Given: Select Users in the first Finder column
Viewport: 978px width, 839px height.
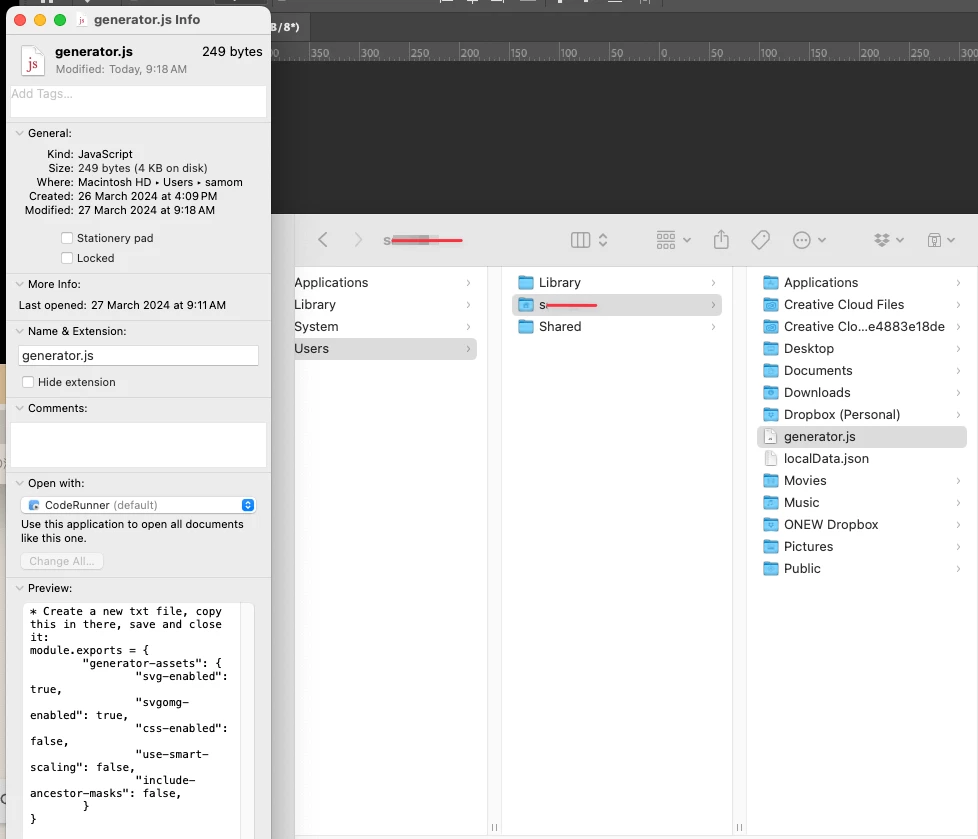Looking at the screenshot, I should coord(385,349).
